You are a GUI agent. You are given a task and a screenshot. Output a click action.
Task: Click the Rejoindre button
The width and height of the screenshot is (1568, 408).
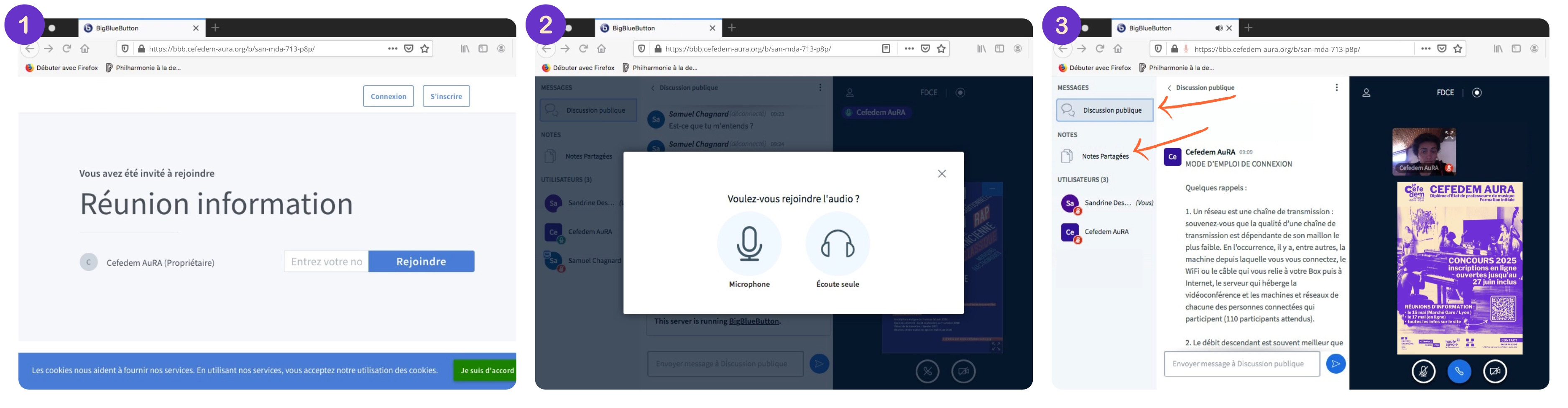[421, 262]
